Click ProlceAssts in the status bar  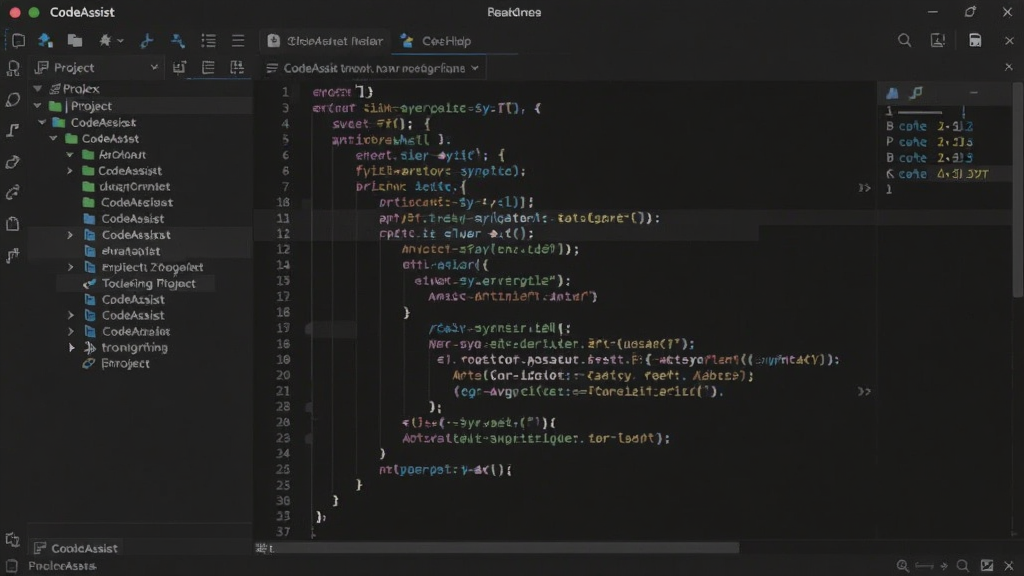pos(62,566)
